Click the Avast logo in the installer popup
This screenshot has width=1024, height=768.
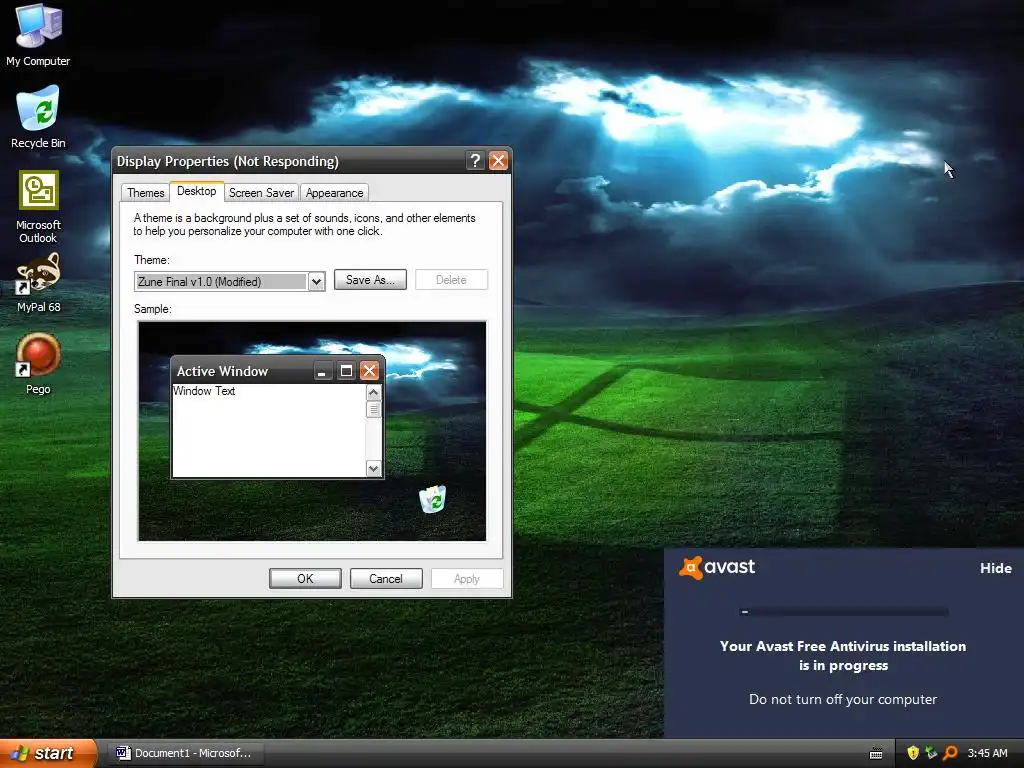[x=717, y=567]
